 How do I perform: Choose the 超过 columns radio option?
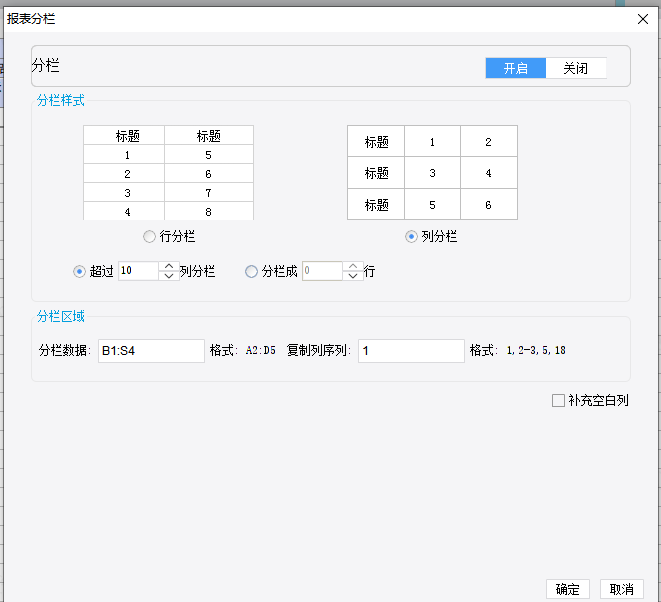[x=80, y=271]
